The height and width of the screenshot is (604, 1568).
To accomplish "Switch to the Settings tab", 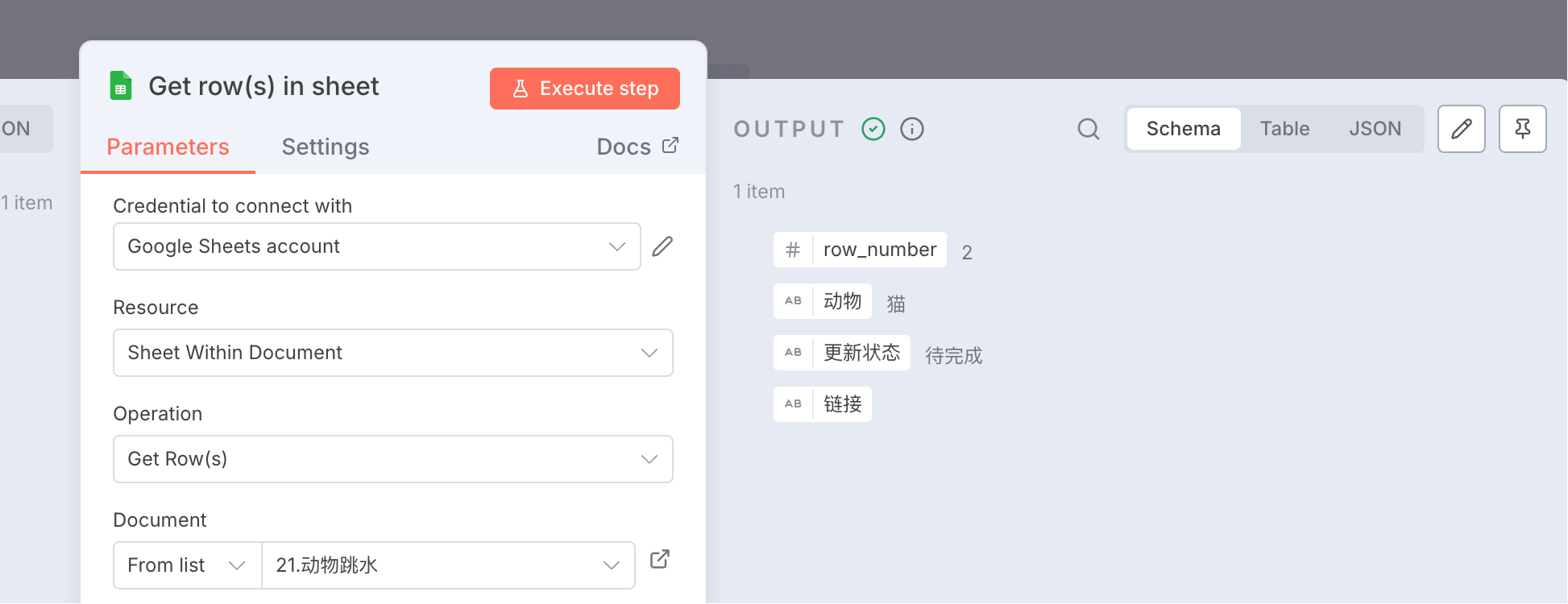I will (x=326, y=147).
